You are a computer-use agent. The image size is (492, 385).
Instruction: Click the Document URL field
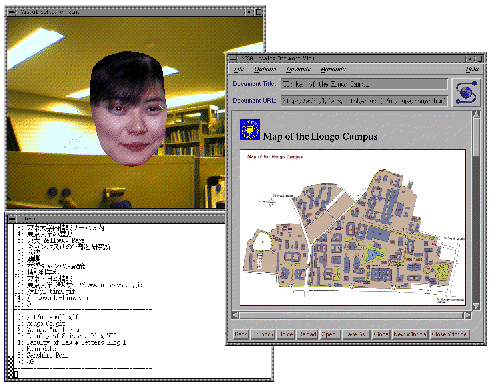pyautogui.click(x=364, y=100)
